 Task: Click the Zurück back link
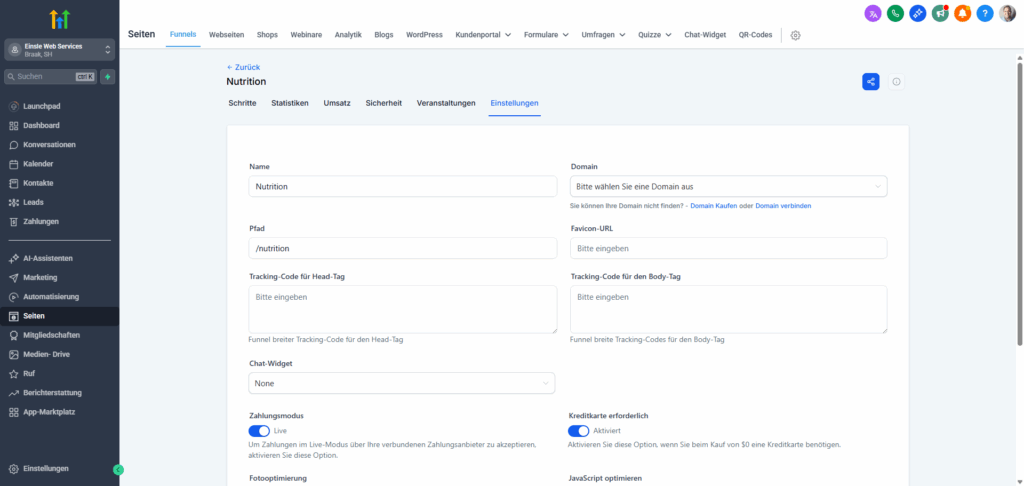pos(243,67)
